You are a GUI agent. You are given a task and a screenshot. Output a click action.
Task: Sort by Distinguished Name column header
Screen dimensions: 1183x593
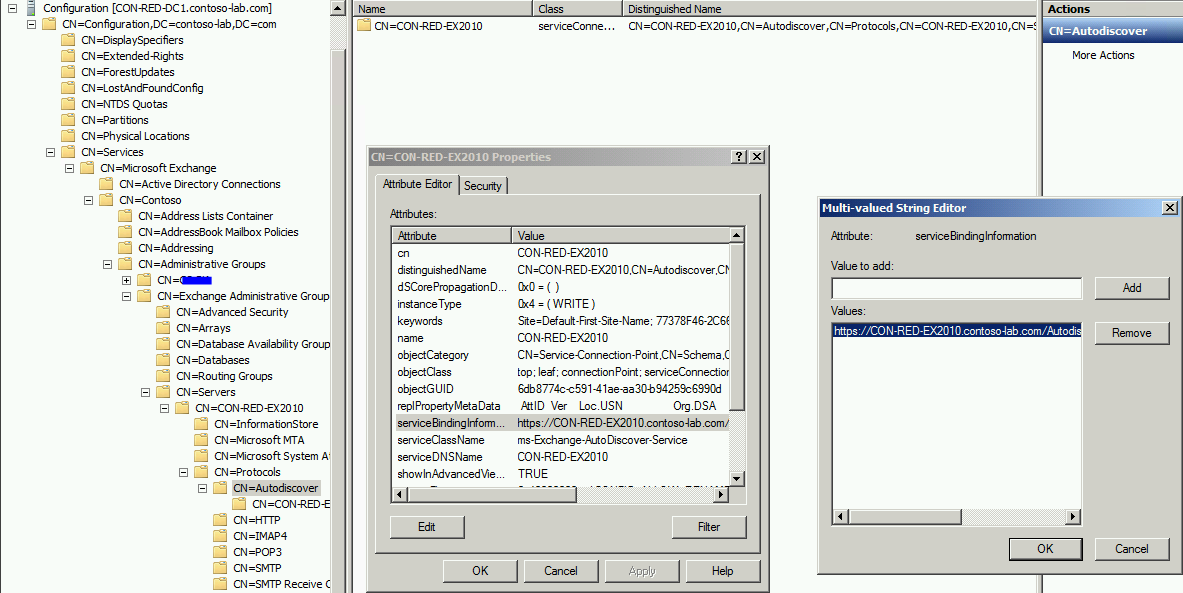[830, 9]
